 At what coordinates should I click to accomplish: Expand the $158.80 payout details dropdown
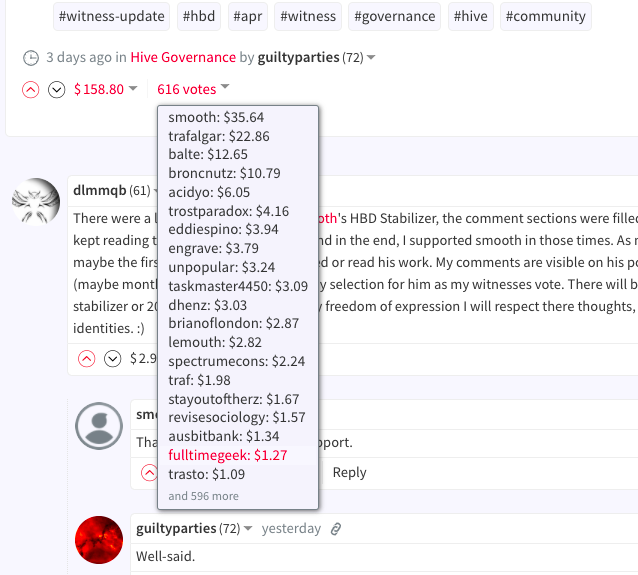(x=106, y=89)
